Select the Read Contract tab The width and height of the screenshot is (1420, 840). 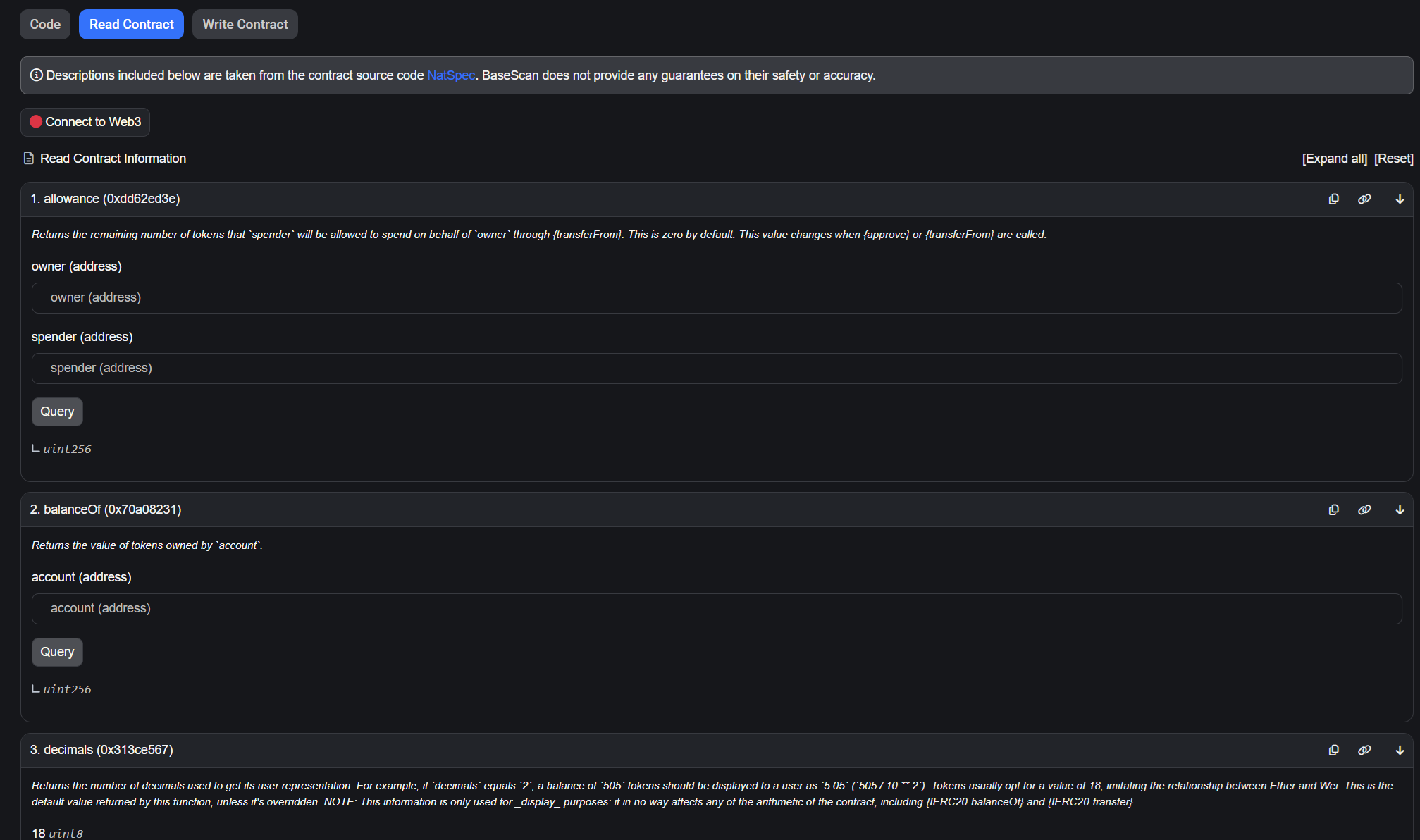(x=131, y=25)
